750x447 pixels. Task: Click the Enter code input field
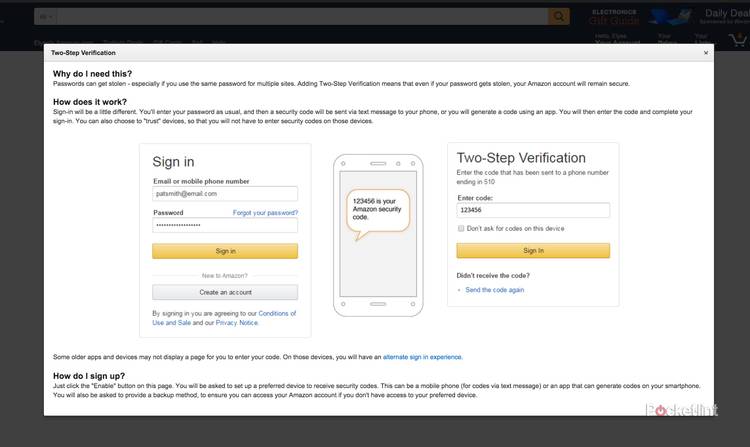[533, 210]
